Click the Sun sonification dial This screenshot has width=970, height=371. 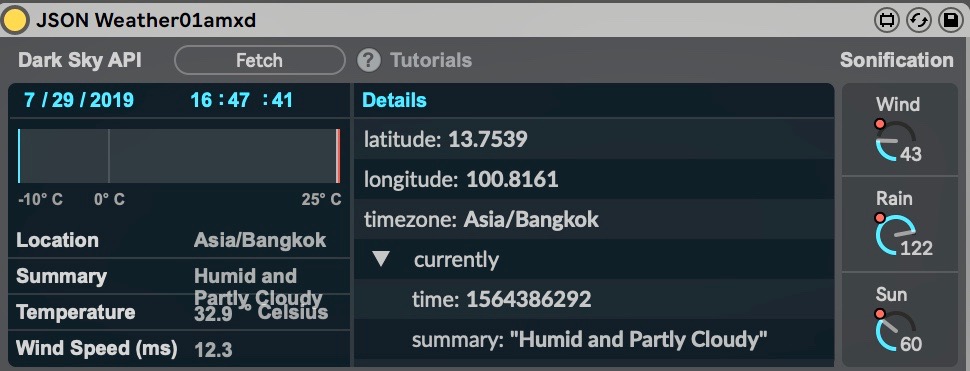[x=896, y=331]
